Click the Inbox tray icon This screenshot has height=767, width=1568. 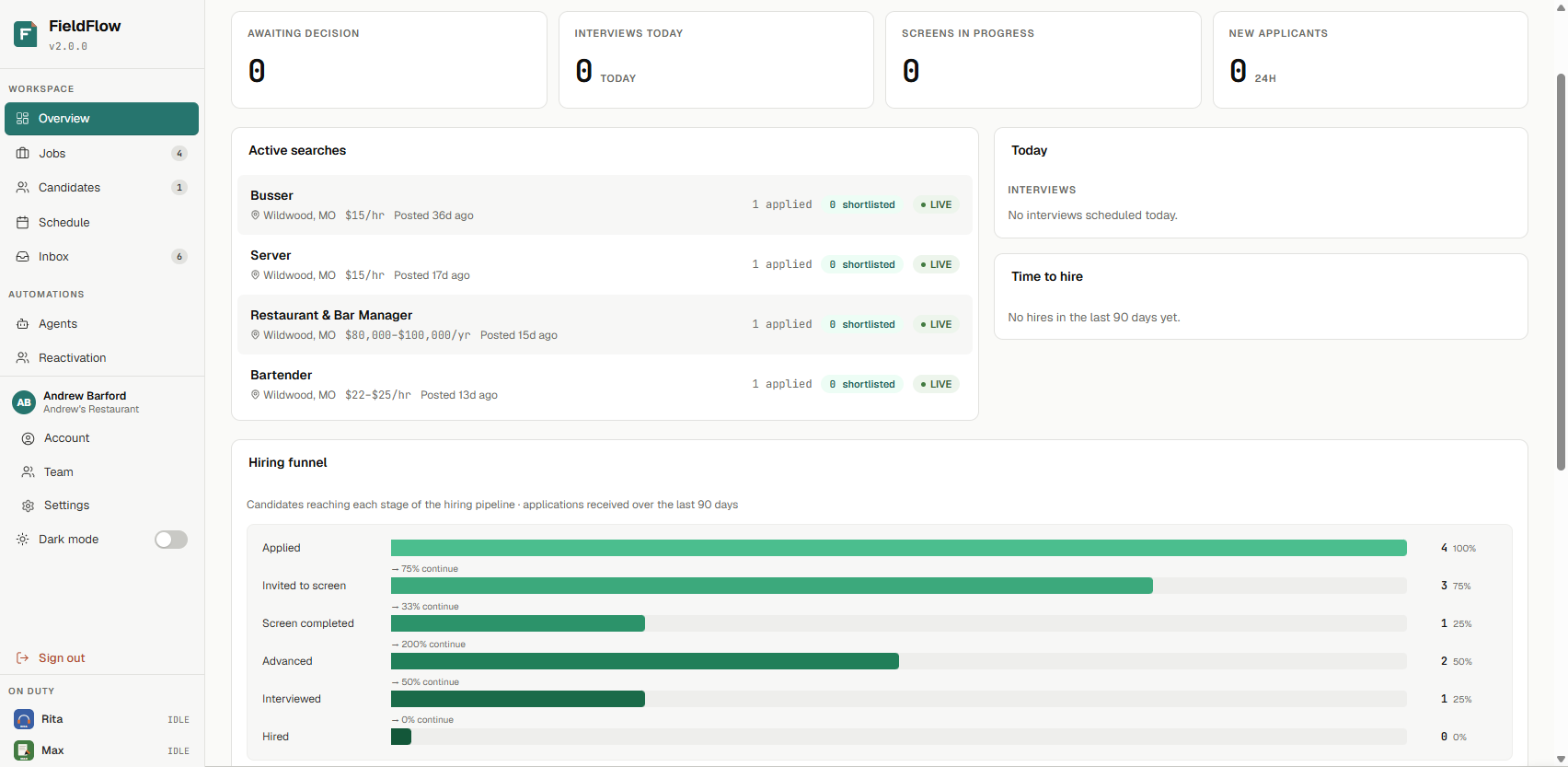[23, 257]
